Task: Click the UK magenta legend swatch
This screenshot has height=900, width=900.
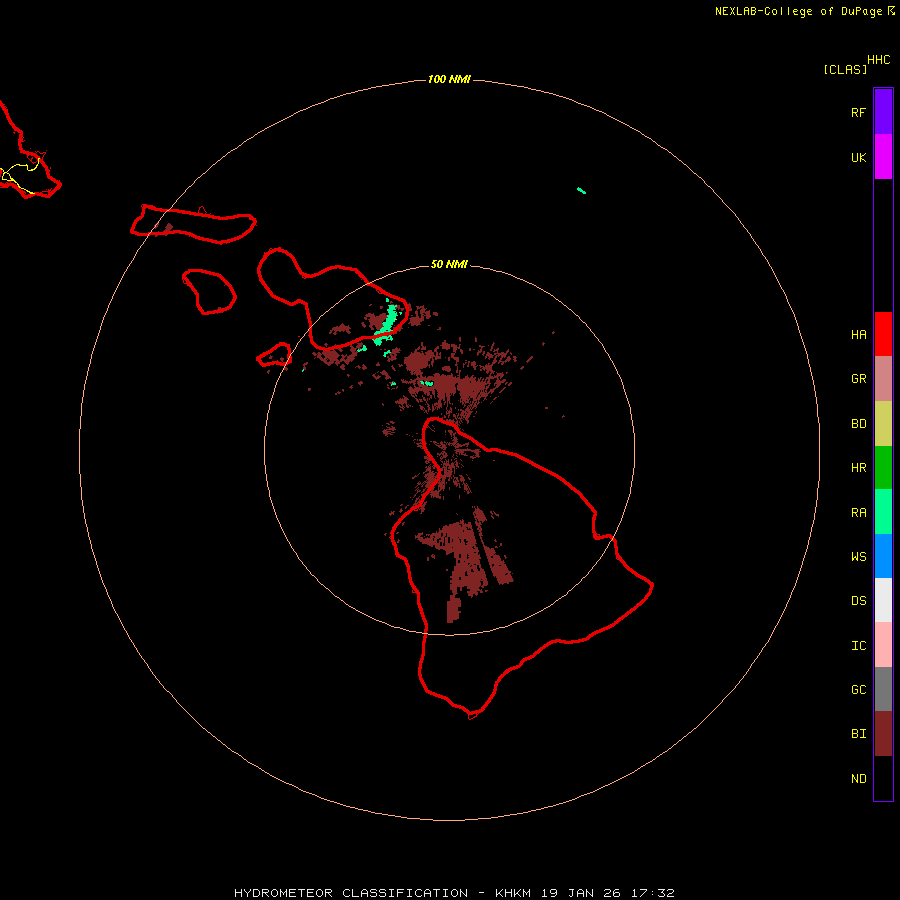Action: tap(883, 157)
